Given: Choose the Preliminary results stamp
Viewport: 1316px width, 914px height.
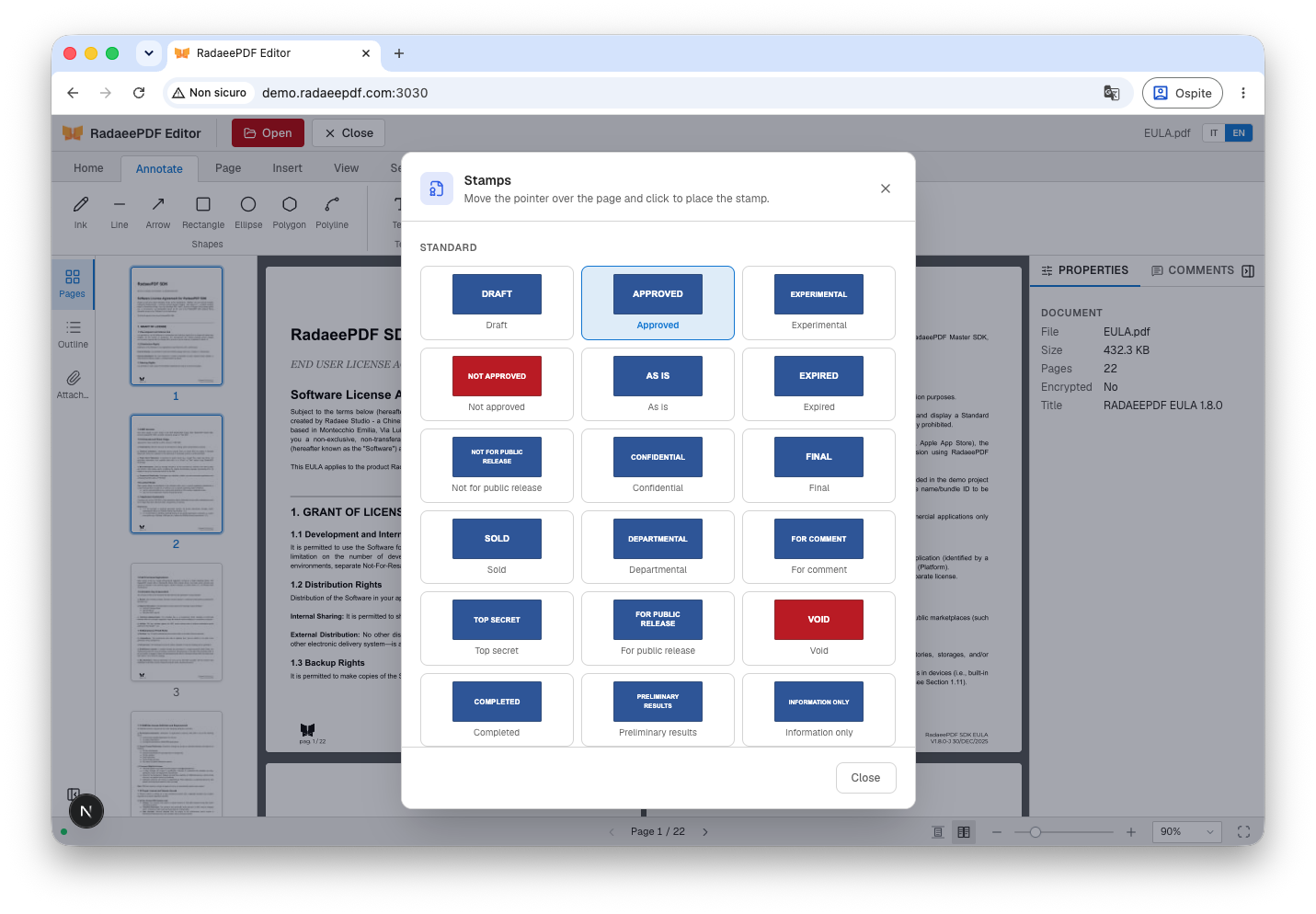Looking at the screenshot, I should click(658, 710).
